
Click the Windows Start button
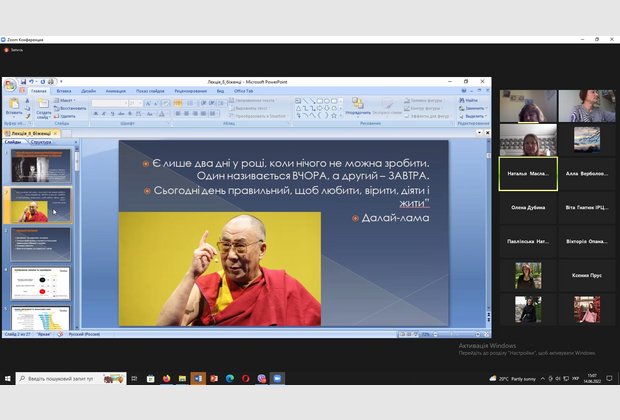[8, 379]
